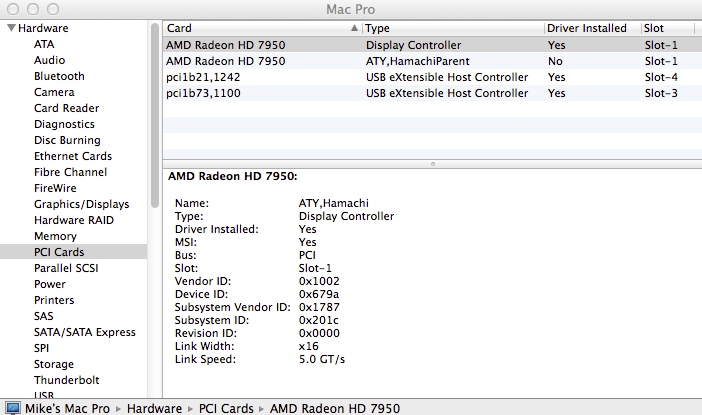Open Storage in the sidebar
Image resolution: width=702 pixels, height=415 pixels.
pos(54,364)
